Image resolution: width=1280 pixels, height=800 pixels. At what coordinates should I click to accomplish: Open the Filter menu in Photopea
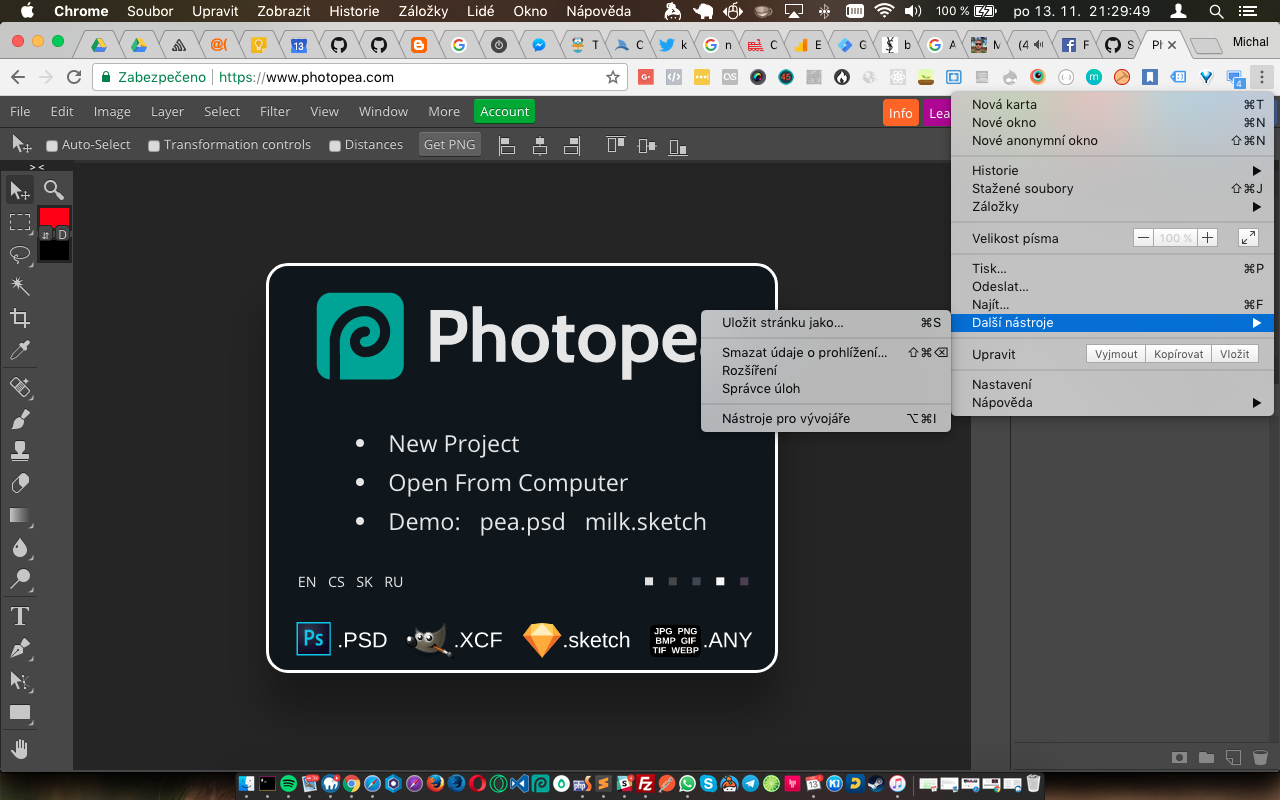(x=275, y=111)
